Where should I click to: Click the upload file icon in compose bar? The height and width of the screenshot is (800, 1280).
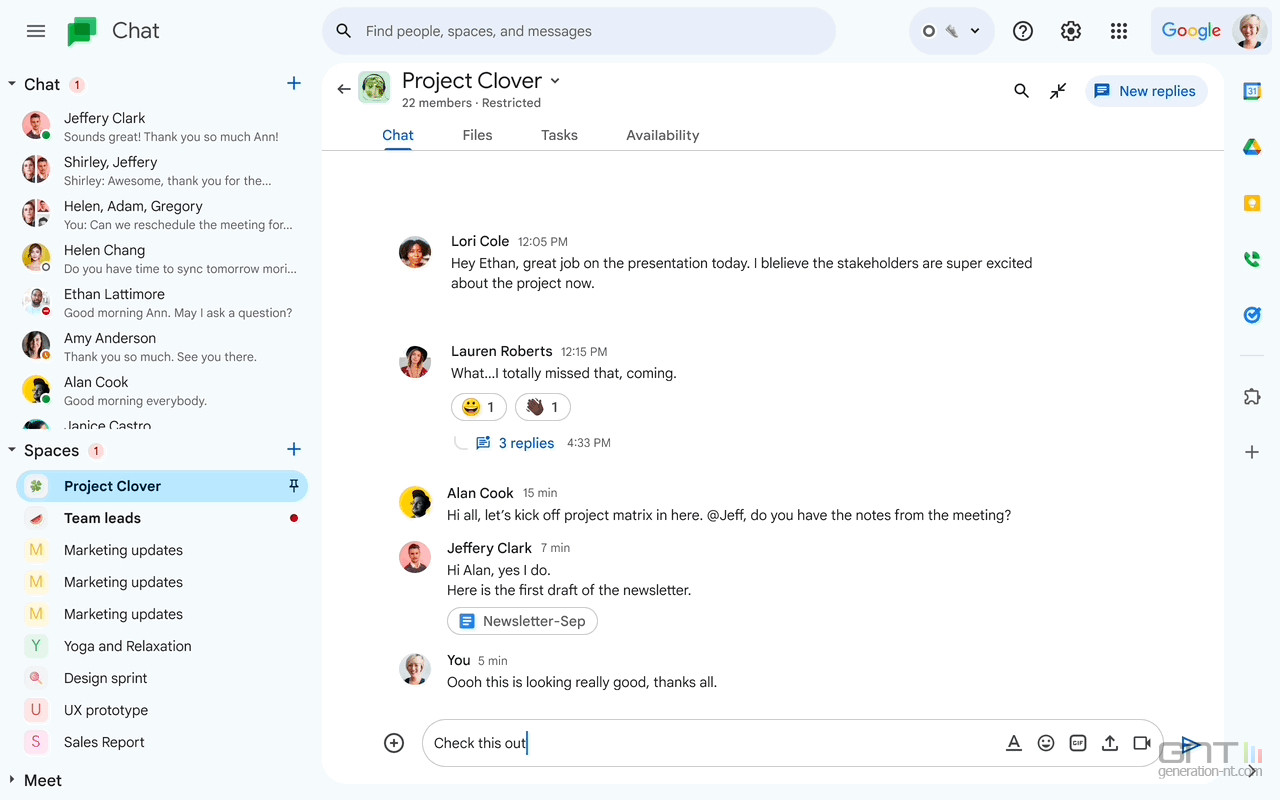coord(1110,743)
